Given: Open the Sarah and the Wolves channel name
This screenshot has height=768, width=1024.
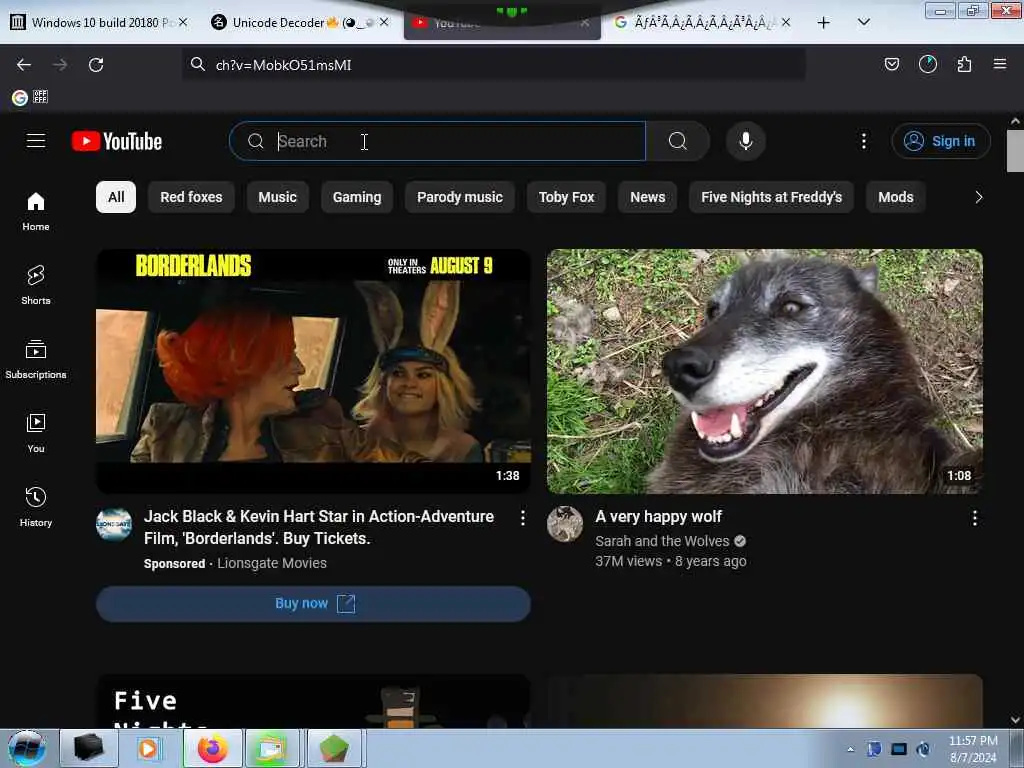Looking at the screenshot, I should [662, 541].
